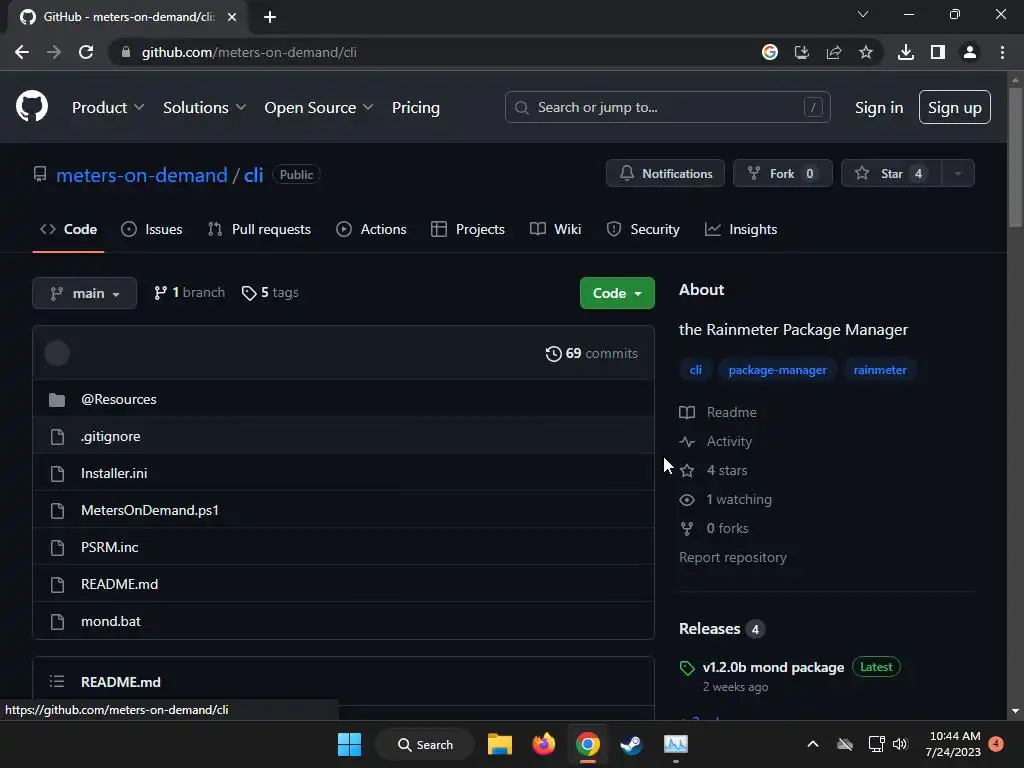Click the tab search chevron in title bar
Screen dimensions: 1024x768
pyautogui.click(x=863, y=14)
